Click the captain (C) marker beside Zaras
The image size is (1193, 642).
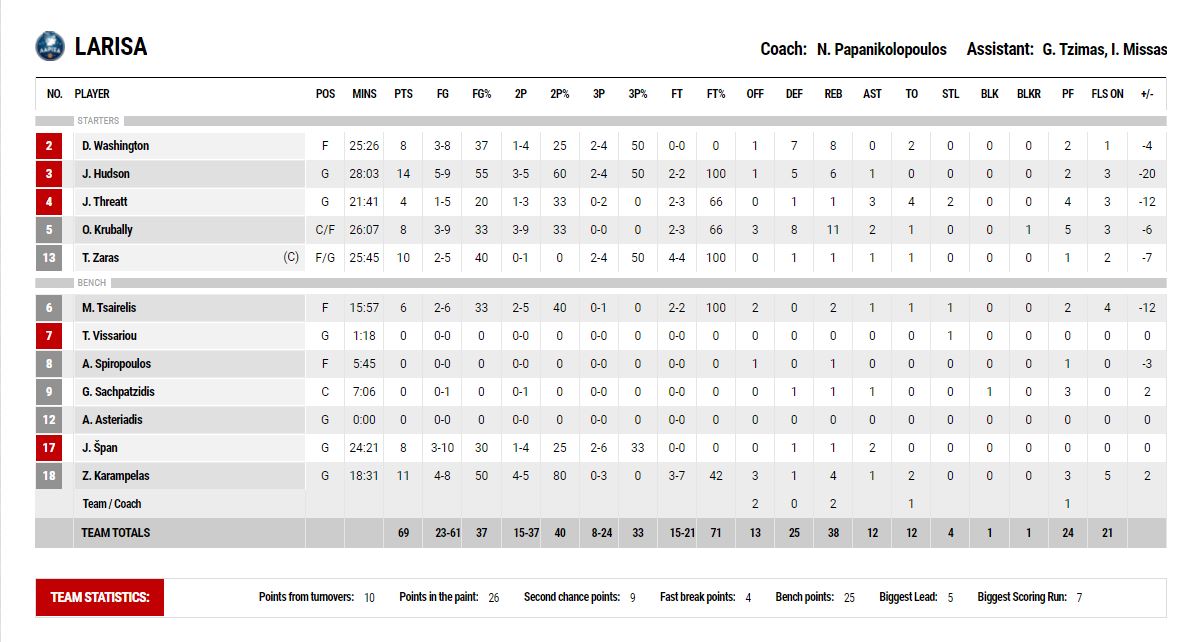tap(291, 258)
